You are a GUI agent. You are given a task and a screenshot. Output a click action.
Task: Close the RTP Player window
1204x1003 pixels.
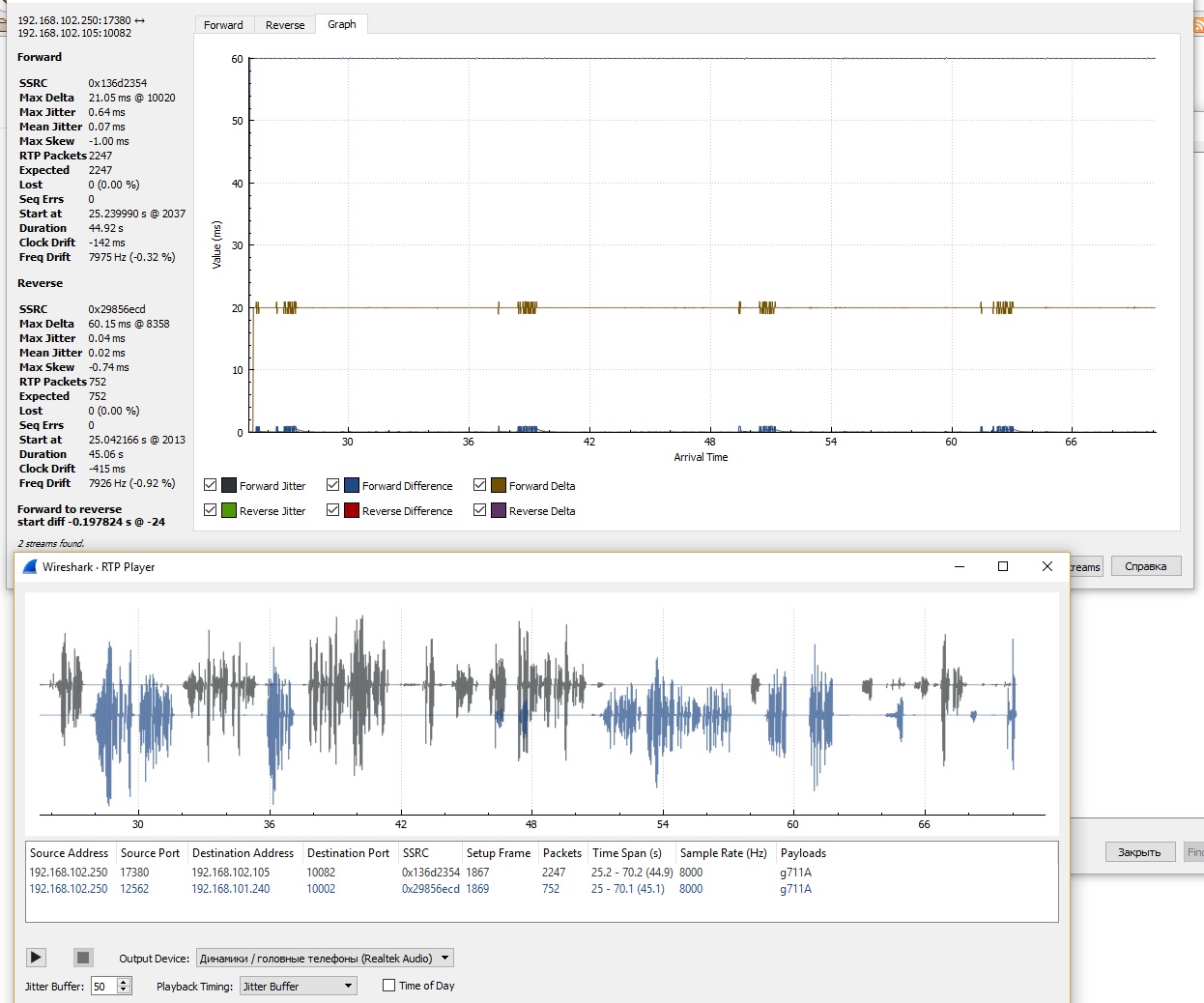(1046, 566)
